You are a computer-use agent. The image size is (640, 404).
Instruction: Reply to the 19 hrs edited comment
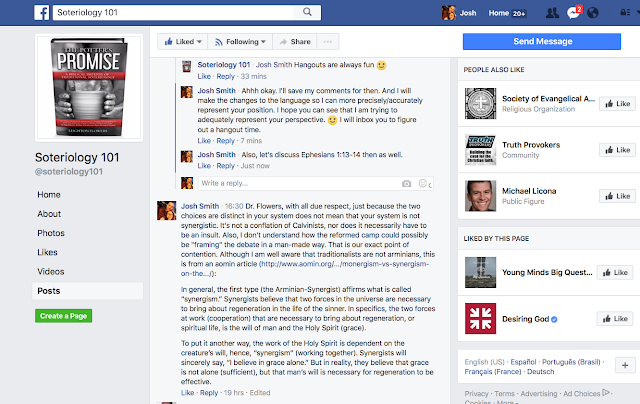click(x=209, y=393)
